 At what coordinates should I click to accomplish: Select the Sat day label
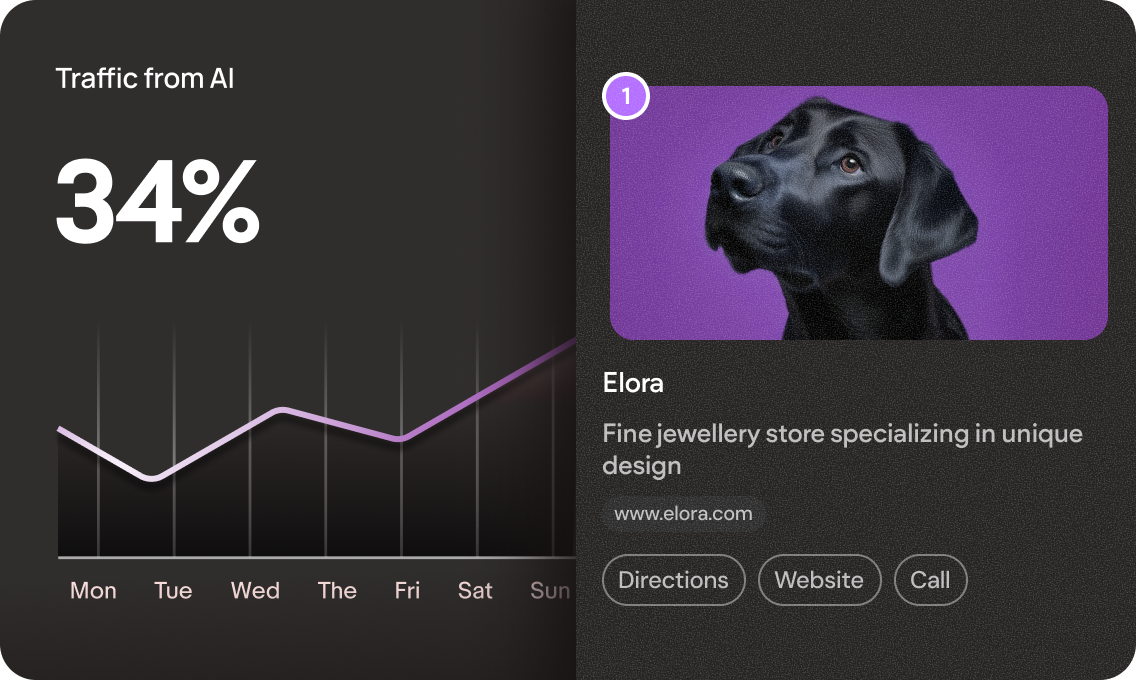475,591
